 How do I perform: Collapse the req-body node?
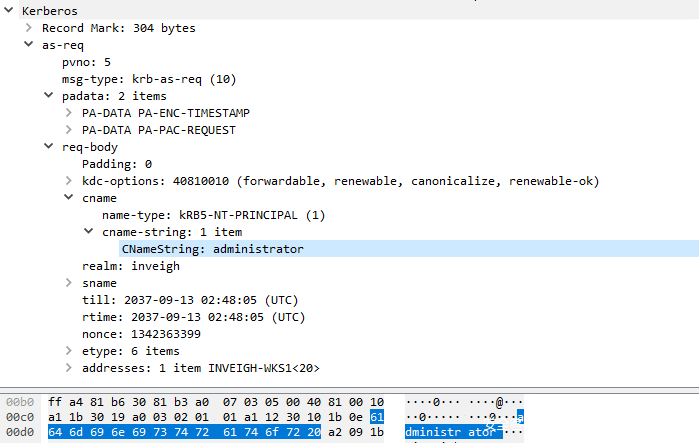coord(49,147)
